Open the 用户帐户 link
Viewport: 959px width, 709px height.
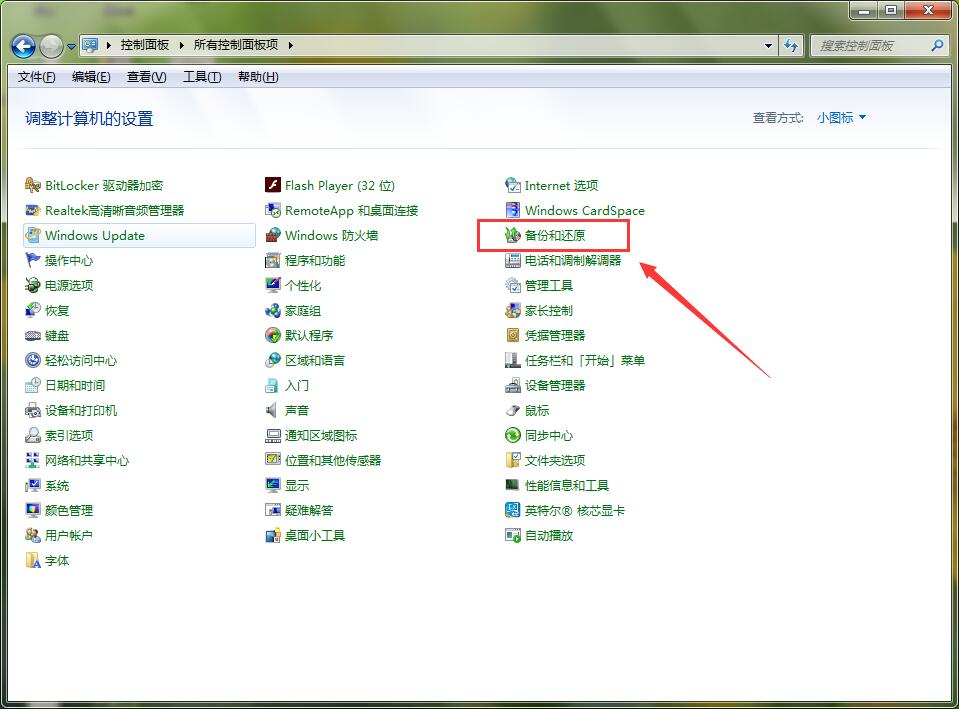(68, 535)
